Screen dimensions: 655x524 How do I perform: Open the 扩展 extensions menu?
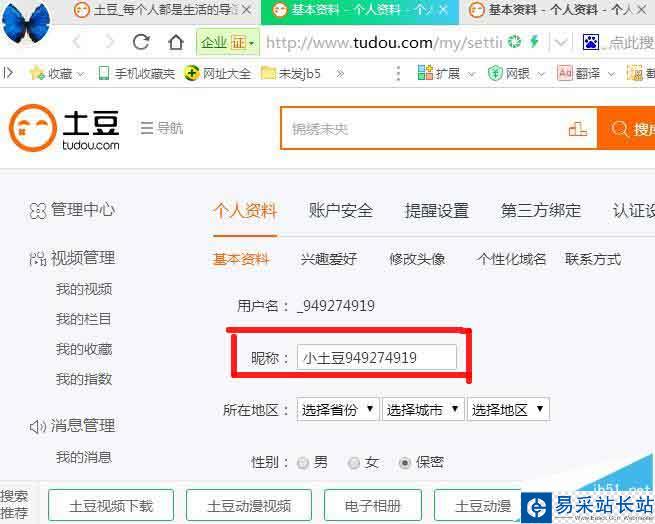point(447,74)
